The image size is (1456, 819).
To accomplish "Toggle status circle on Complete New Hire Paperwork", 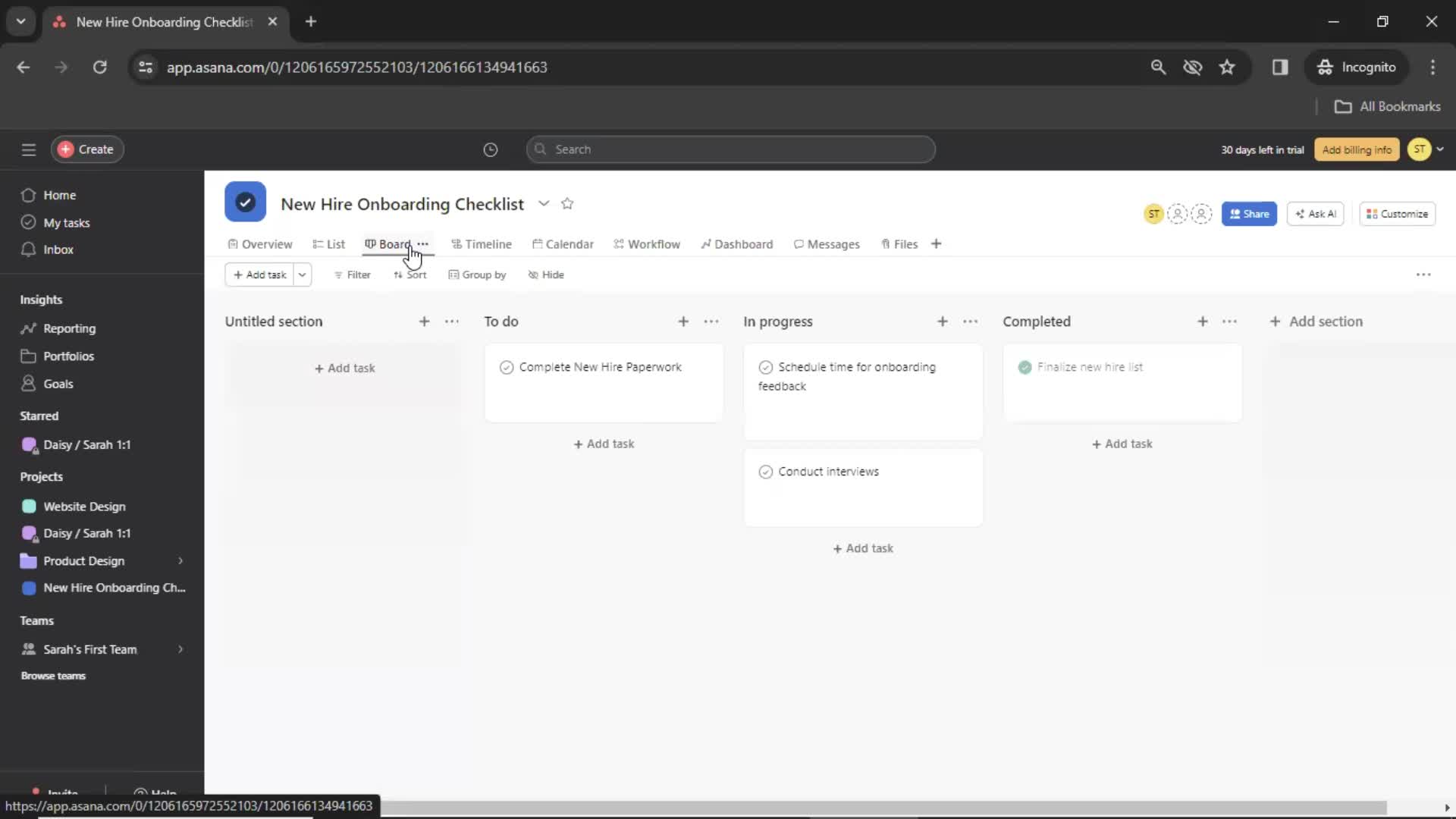I will click(506, 367).
